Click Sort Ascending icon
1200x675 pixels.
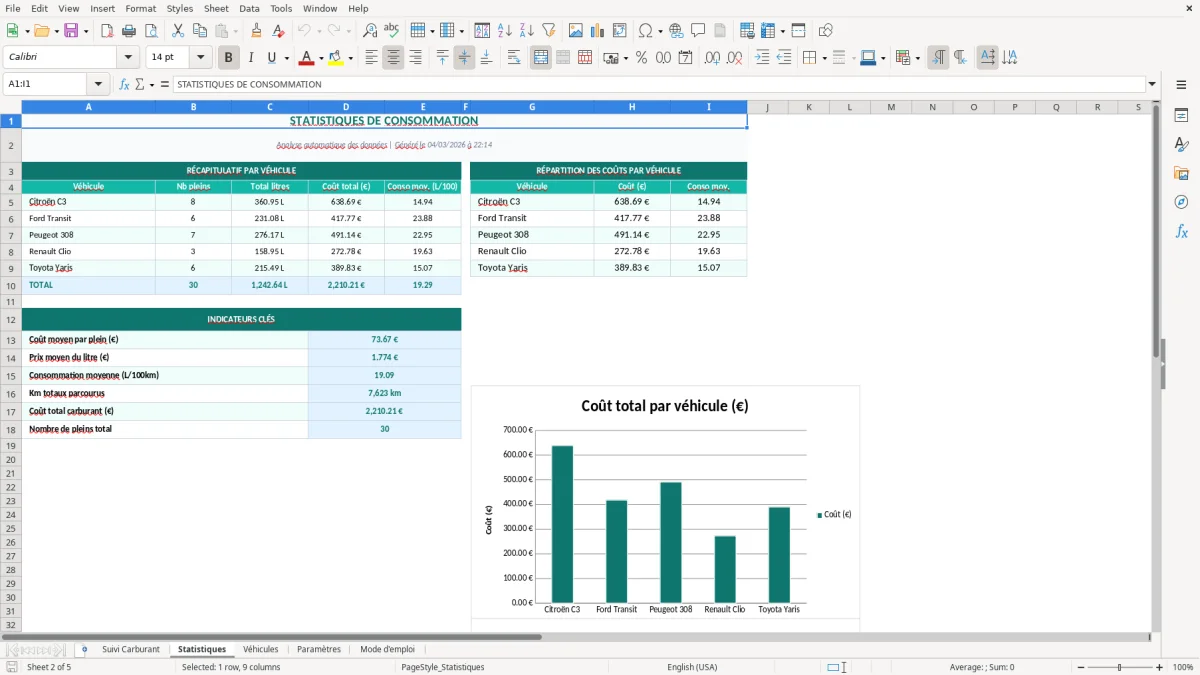click(504, 31)
